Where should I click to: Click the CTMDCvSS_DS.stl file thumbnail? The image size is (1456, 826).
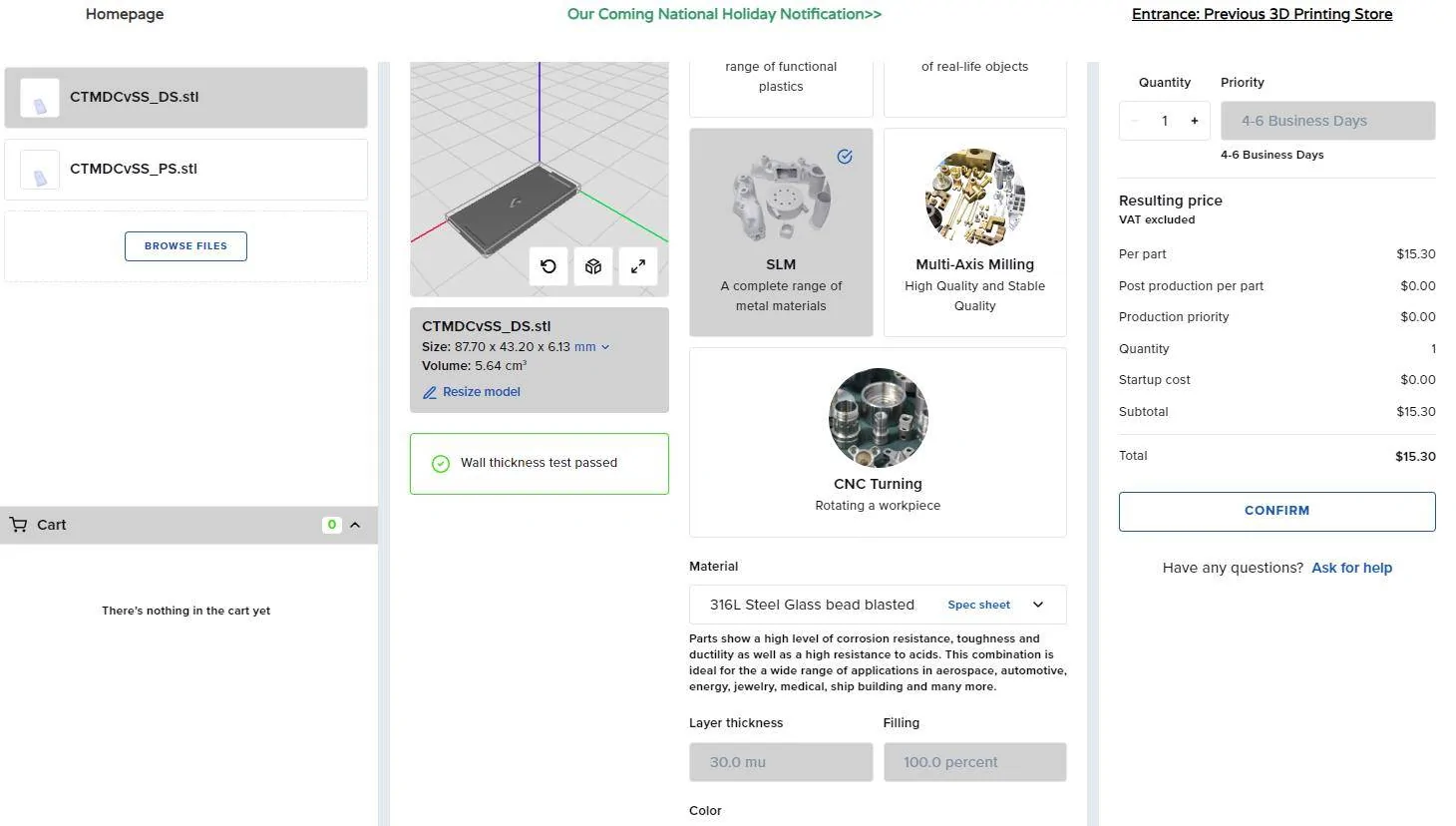pyautogui.click(x=40, y=98)
